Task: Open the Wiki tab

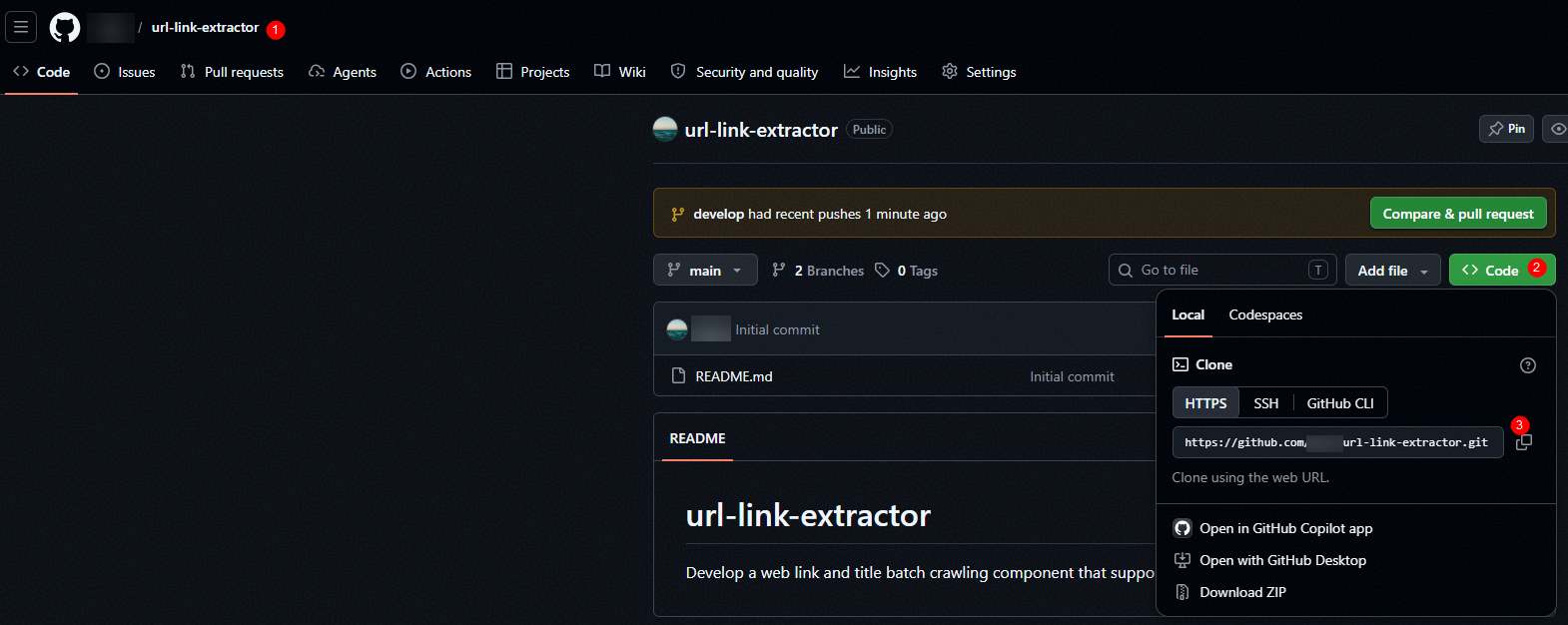Action: click(x=620, y=72)
